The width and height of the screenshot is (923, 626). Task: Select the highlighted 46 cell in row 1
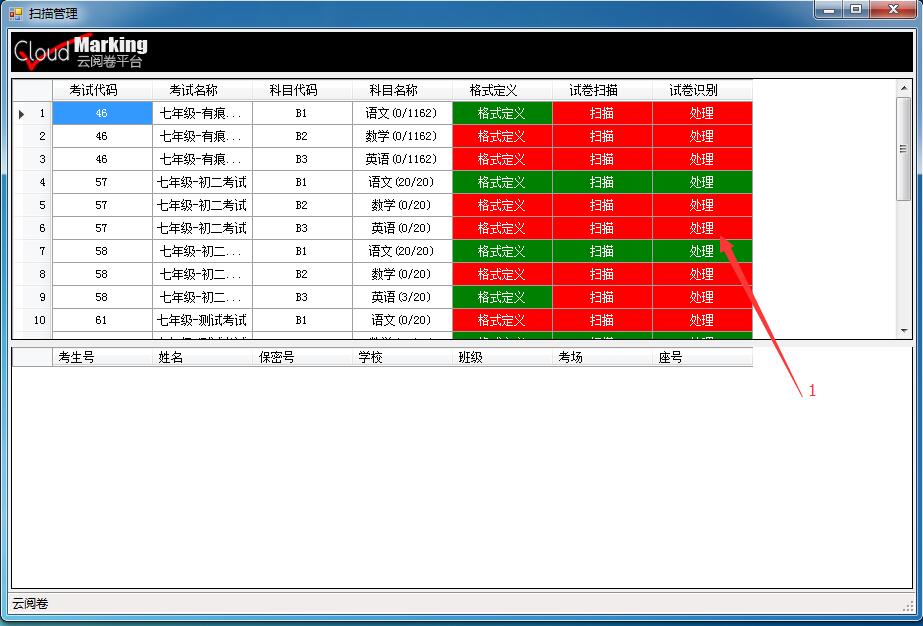click(x=102, y=113)
